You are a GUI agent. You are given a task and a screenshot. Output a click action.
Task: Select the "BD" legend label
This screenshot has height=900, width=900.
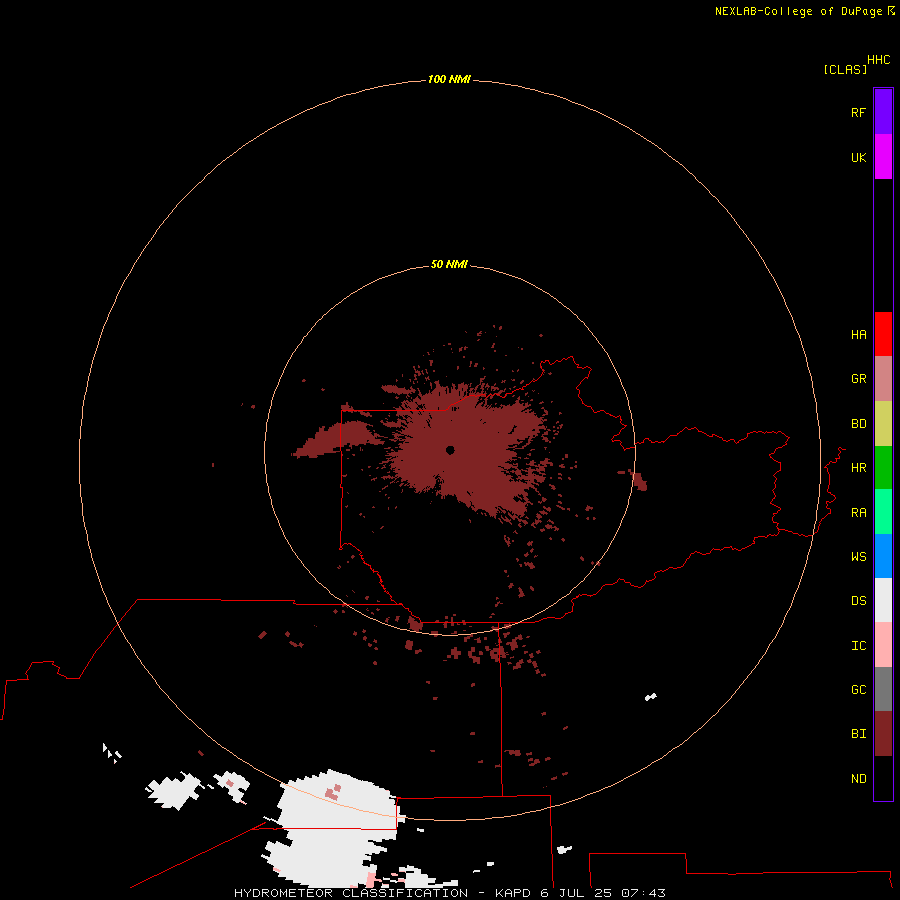pyautogui.click(x=858, y=424)
